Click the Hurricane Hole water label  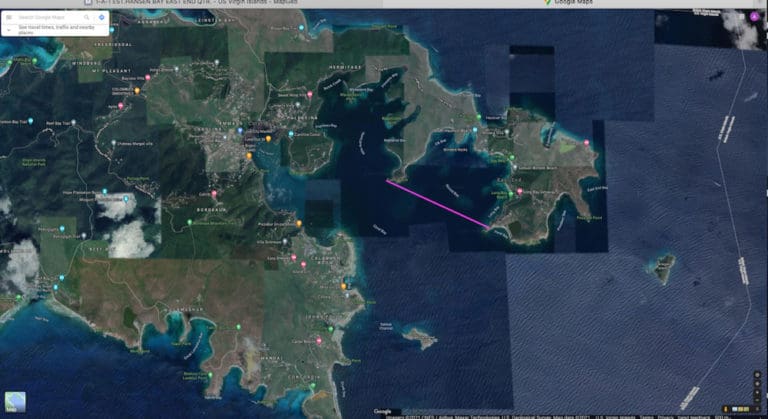coord(362,143)
